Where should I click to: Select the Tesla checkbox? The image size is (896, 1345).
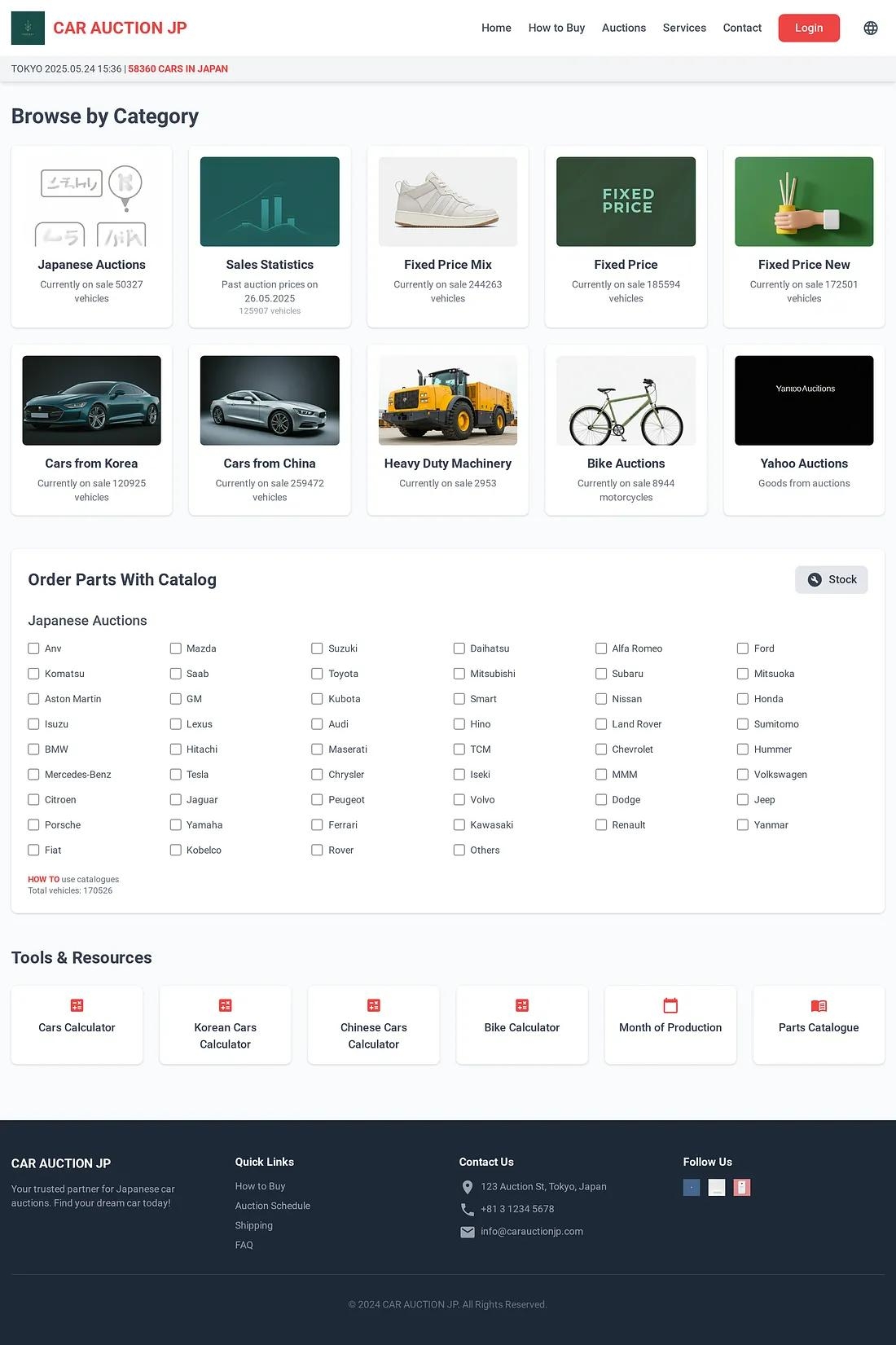[x=175, y=775]
